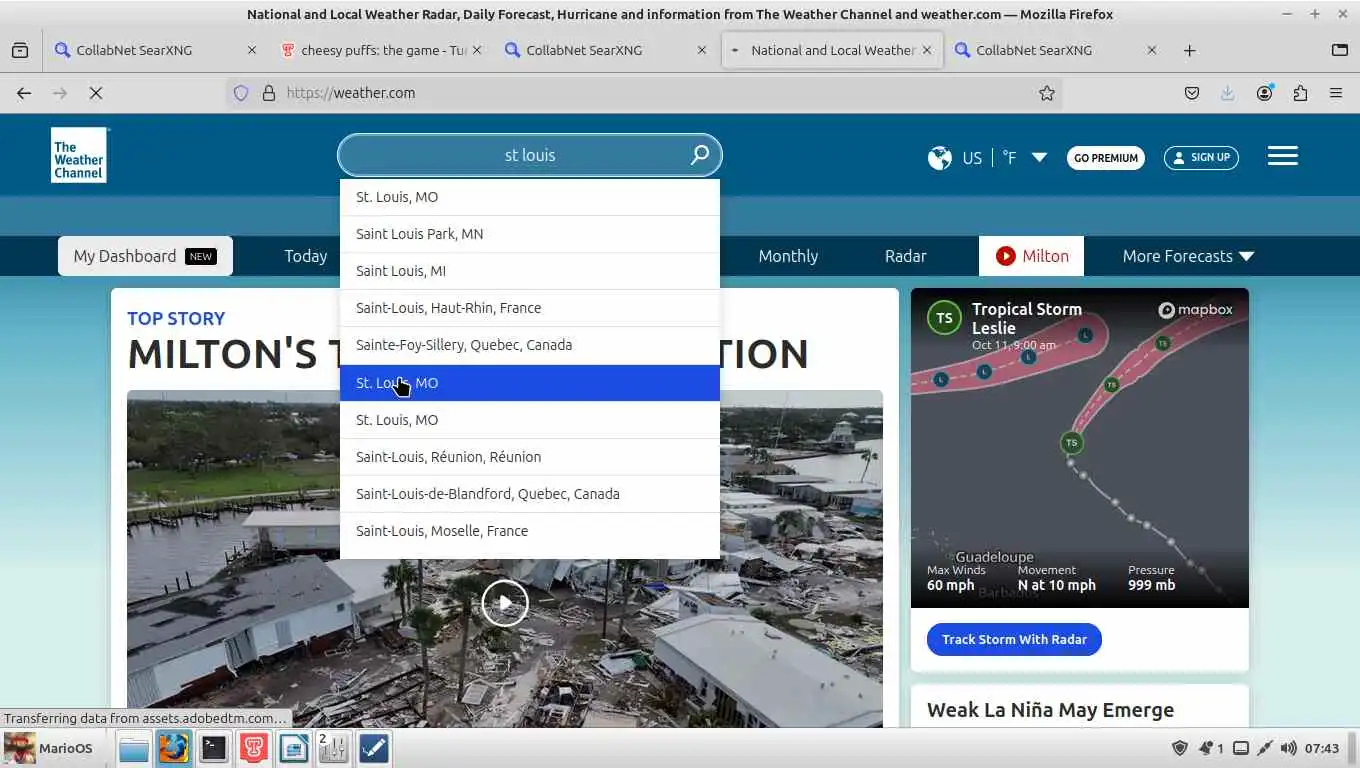Expand the °F units dropdown arrow

[x=1039, y=158]
